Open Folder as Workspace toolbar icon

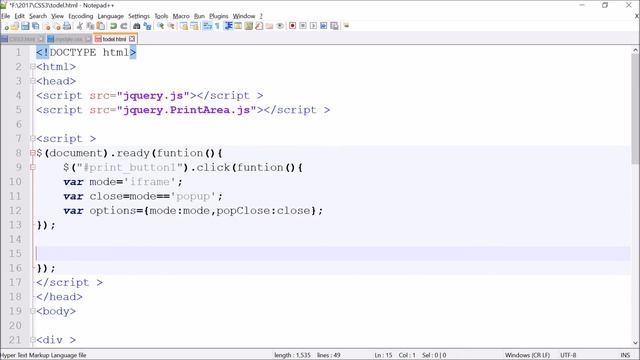pos(269,26)
